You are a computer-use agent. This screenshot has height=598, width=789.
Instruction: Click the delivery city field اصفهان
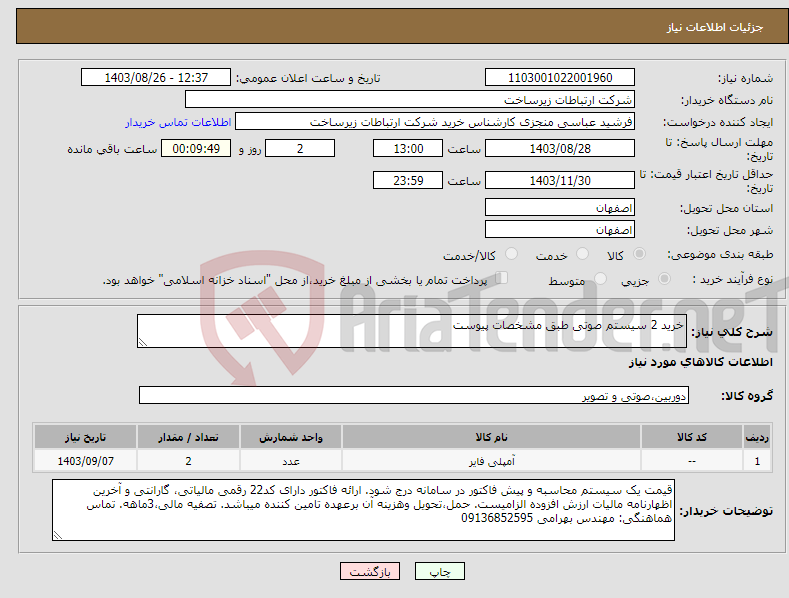[x=560, y=230]
